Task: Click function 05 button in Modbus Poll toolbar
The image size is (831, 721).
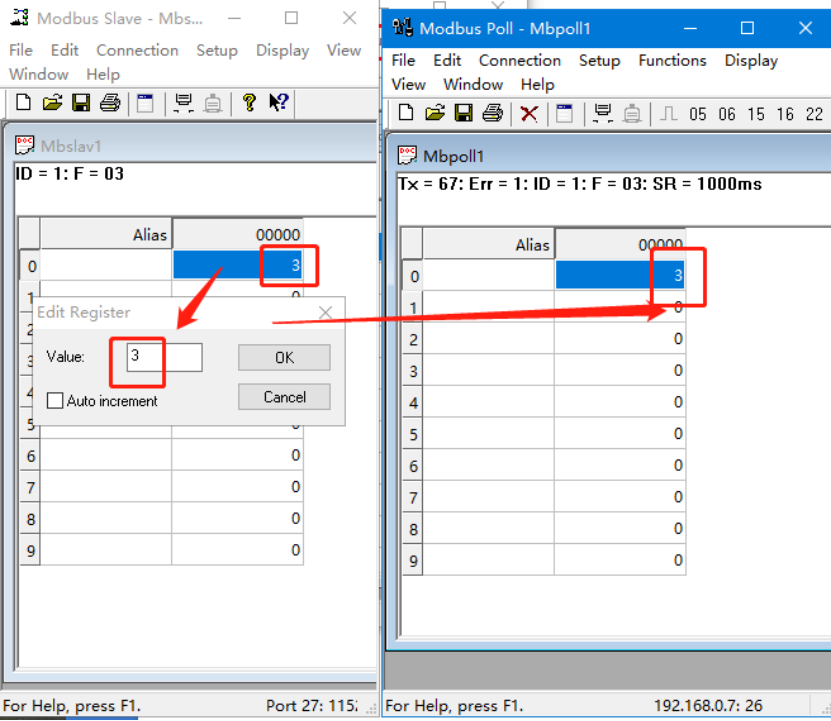Action: (697, 114)
